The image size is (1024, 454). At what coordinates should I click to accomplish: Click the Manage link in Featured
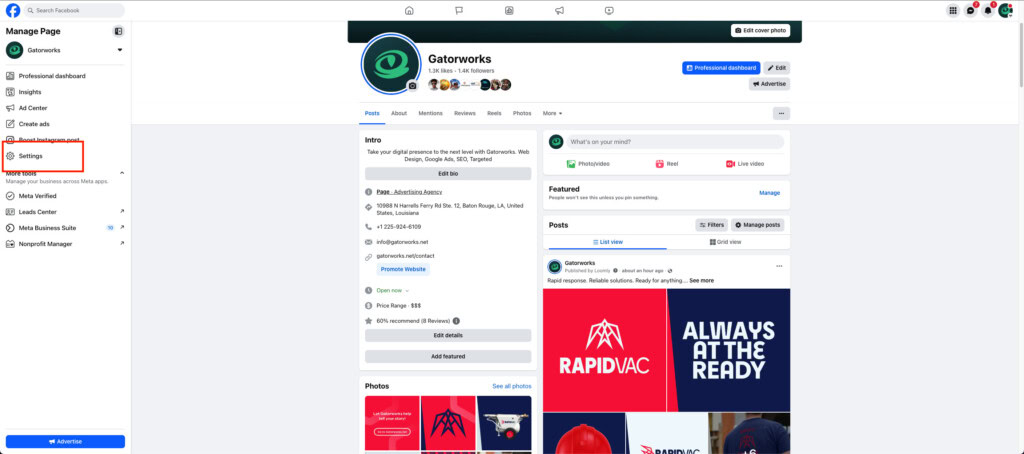(769, 193)
